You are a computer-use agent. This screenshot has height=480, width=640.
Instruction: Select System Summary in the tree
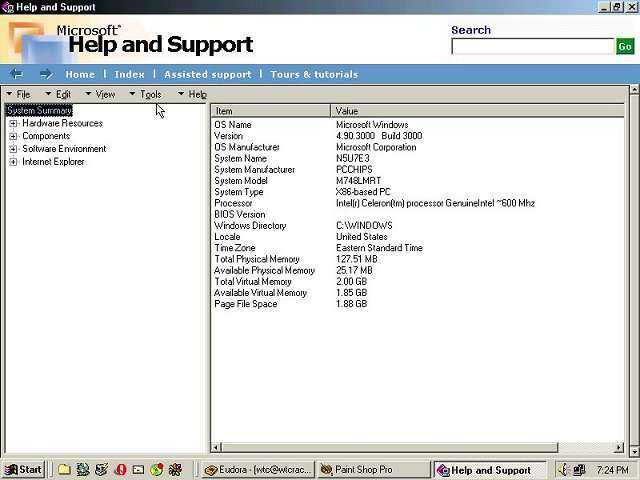(x=39, y=111)
